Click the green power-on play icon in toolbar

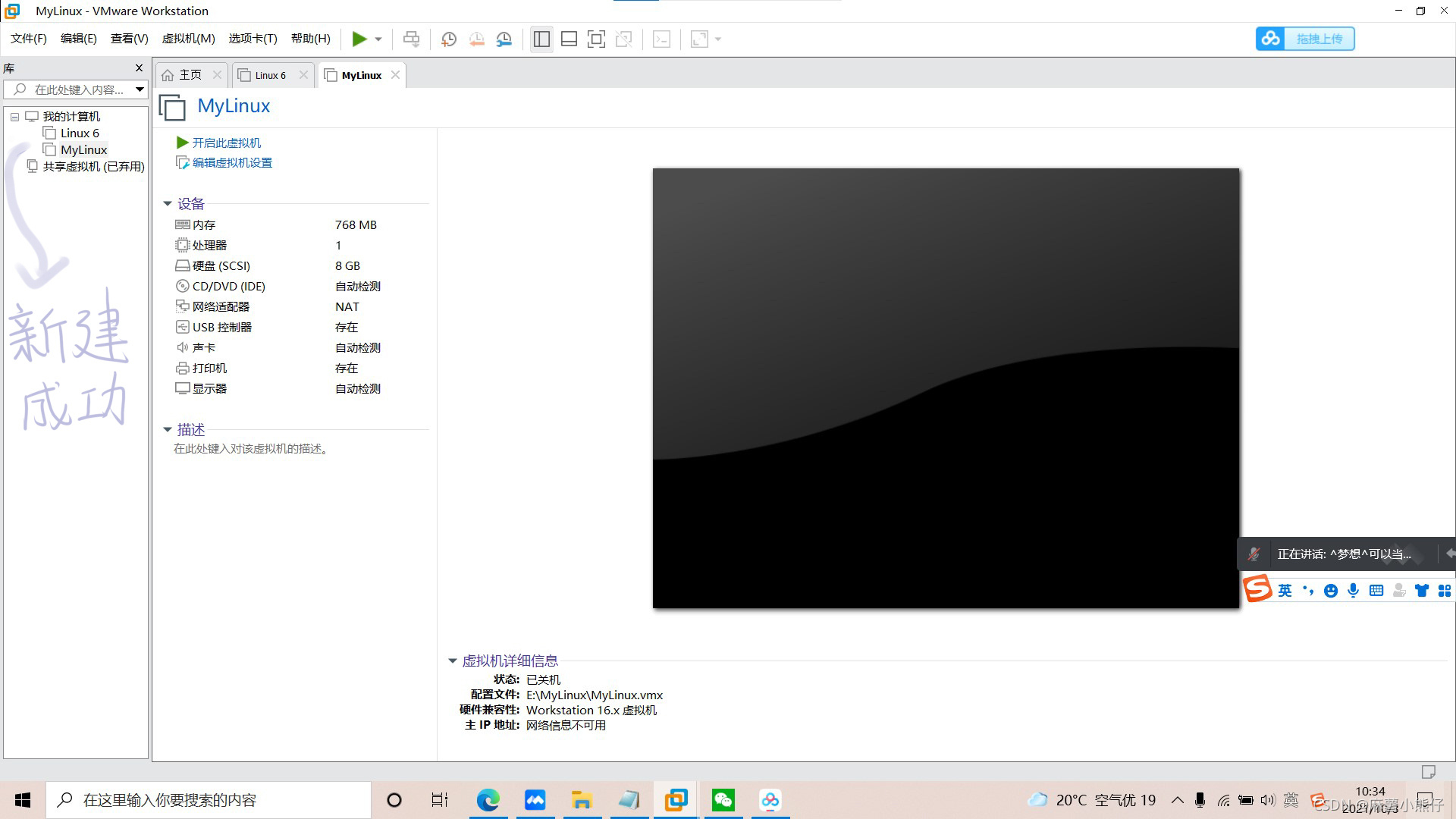(x=359, y=39)
